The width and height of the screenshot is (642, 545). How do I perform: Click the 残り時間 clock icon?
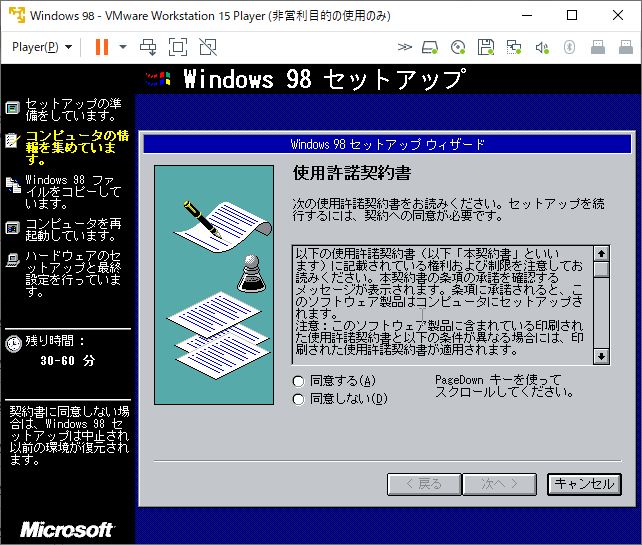coord(14,344)
